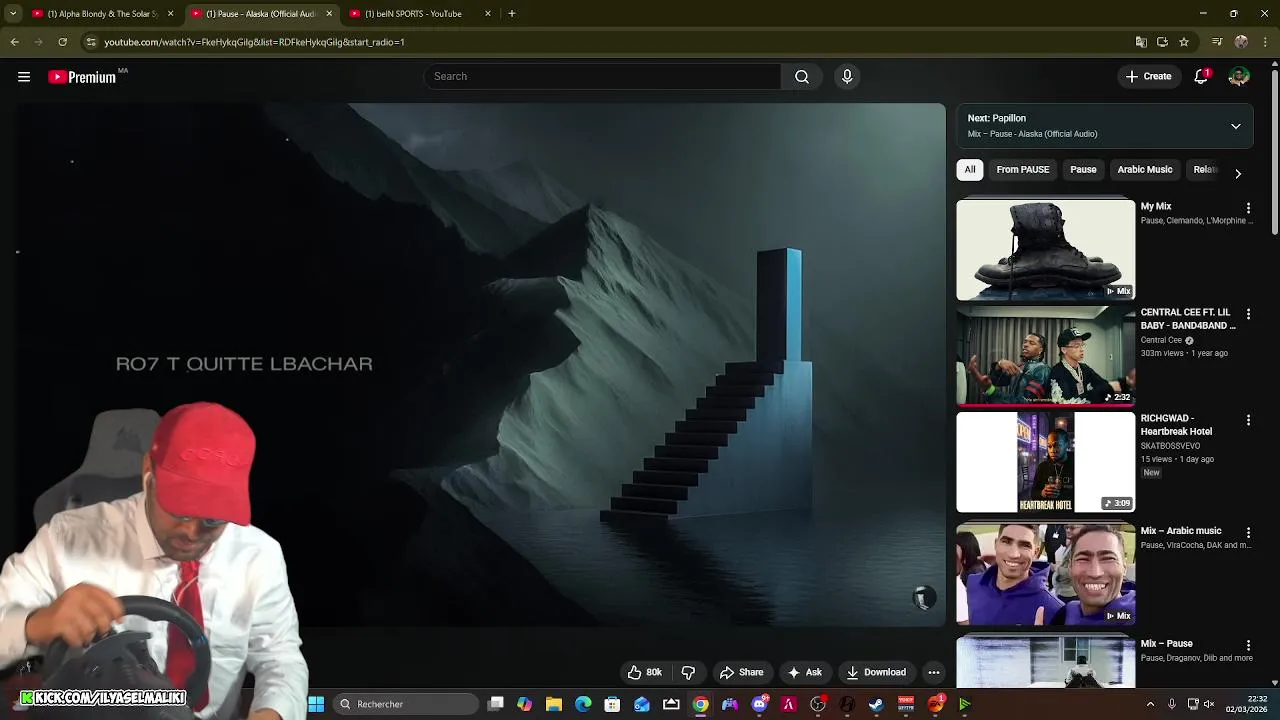Screen dimensions: 1280x720
Task: Select the All filter chip
Action: [x=969, y=170]
